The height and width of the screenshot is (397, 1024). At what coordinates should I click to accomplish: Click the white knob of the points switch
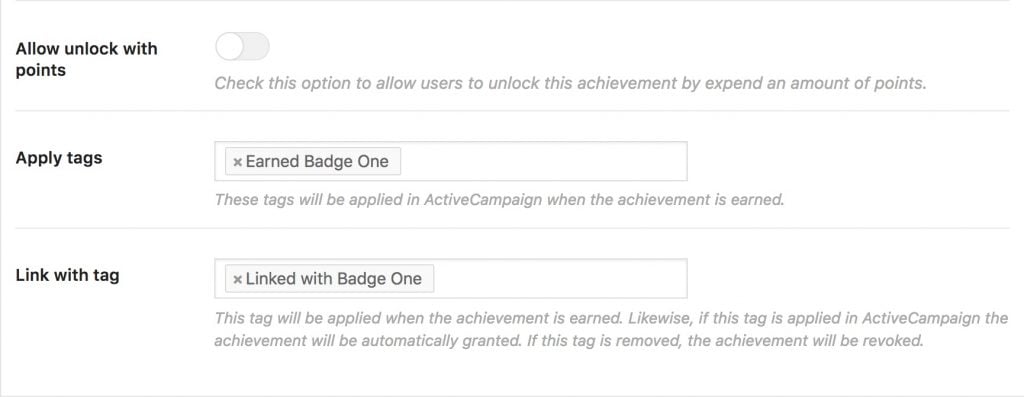coord(229,46)
